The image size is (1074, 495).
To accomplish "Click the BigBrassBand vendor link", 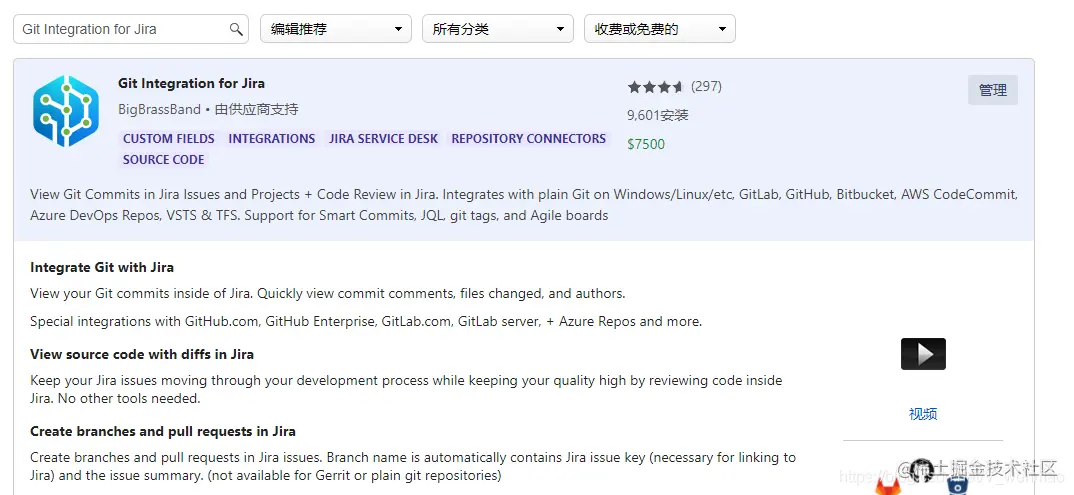I will (159, 110).
